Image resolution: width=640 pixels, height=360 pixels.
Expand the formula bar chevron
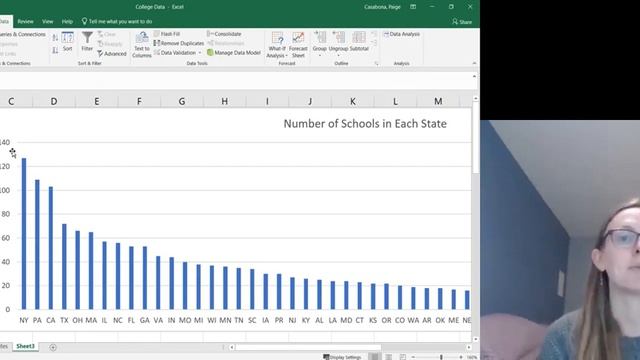(474, 76)
